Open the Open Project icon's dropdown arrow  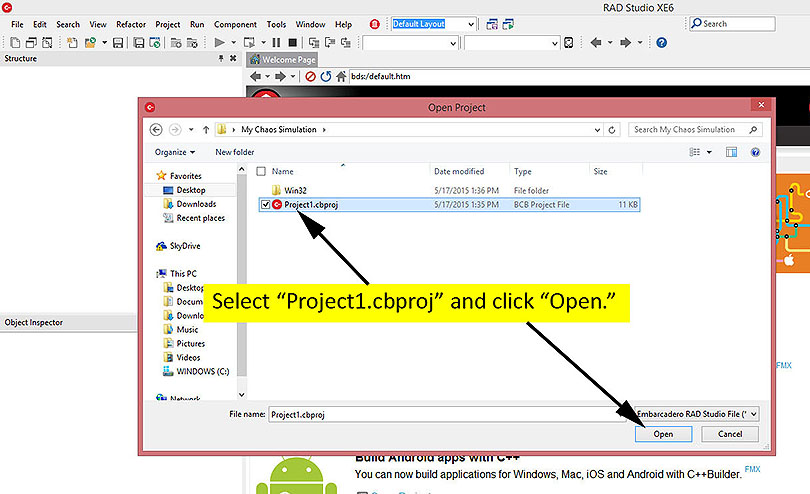coord(104,43)
